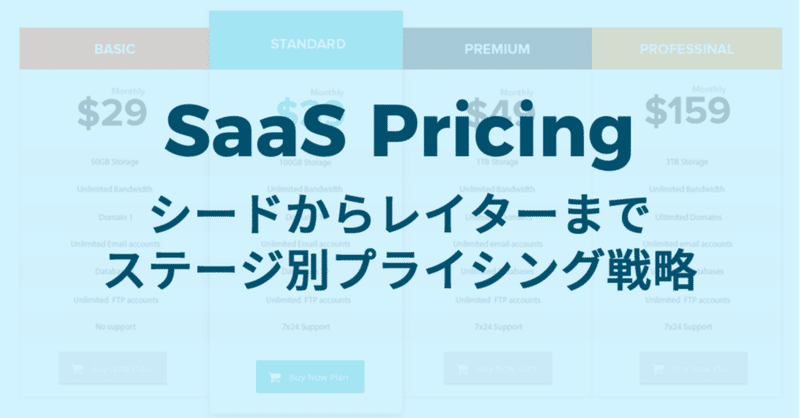Click the $29 monthly price
Image resolution: width=800 pixels, height=418 pixels.
(112, 113)
